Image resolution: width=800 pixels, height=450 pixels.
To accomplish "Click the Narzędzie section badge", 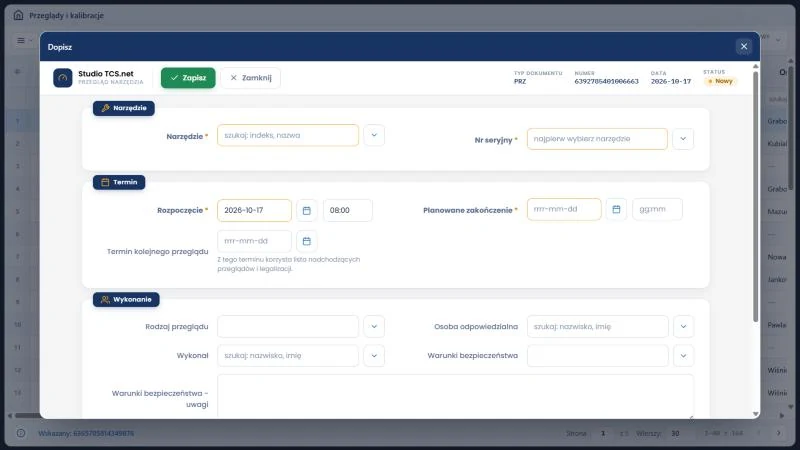I will pyautogui.click(x=123, y=108).
